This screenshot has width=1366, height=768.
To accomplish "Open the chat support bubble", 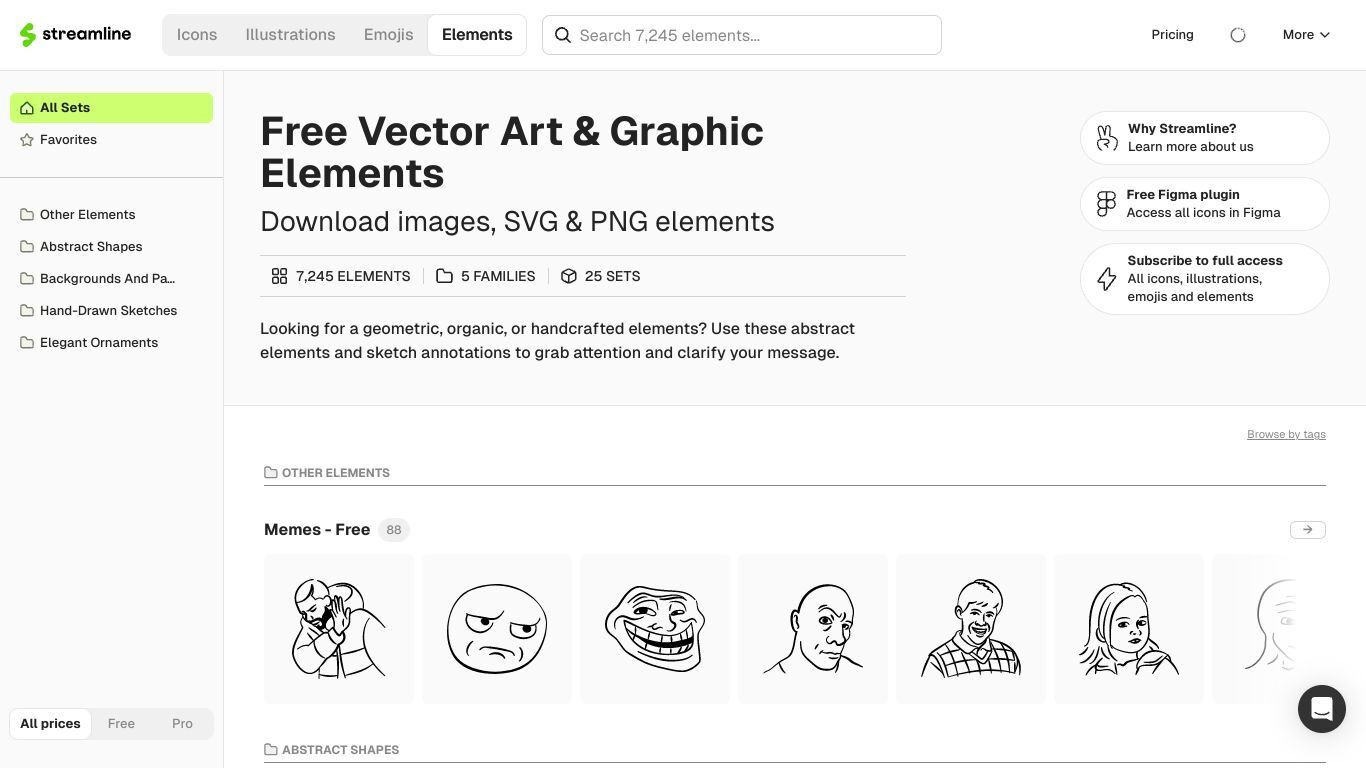I will (x=1321, y=708).
